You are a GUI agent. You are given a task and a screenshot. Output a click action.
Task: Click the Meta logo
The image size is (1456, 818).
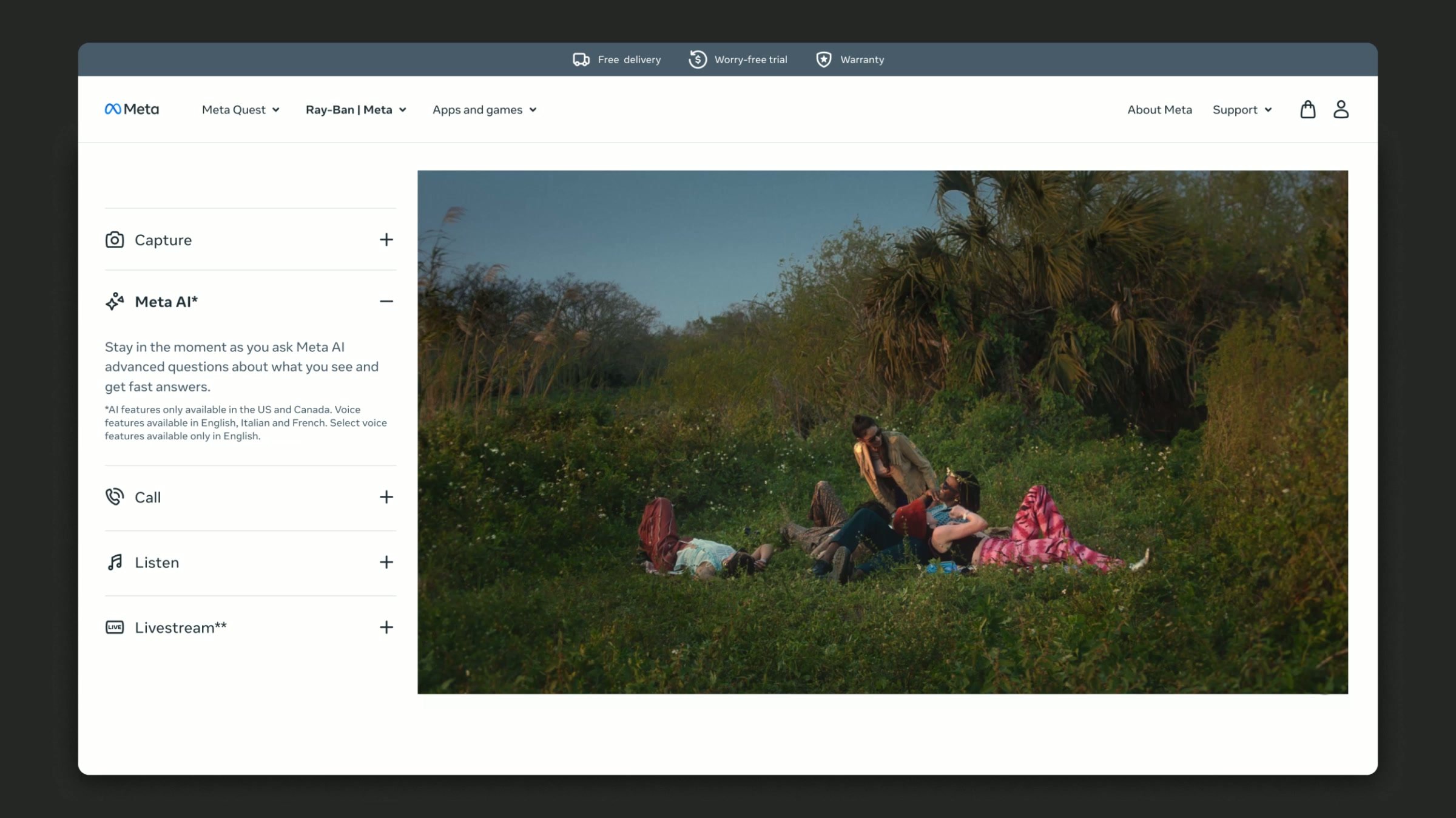[x=132, y=109]
